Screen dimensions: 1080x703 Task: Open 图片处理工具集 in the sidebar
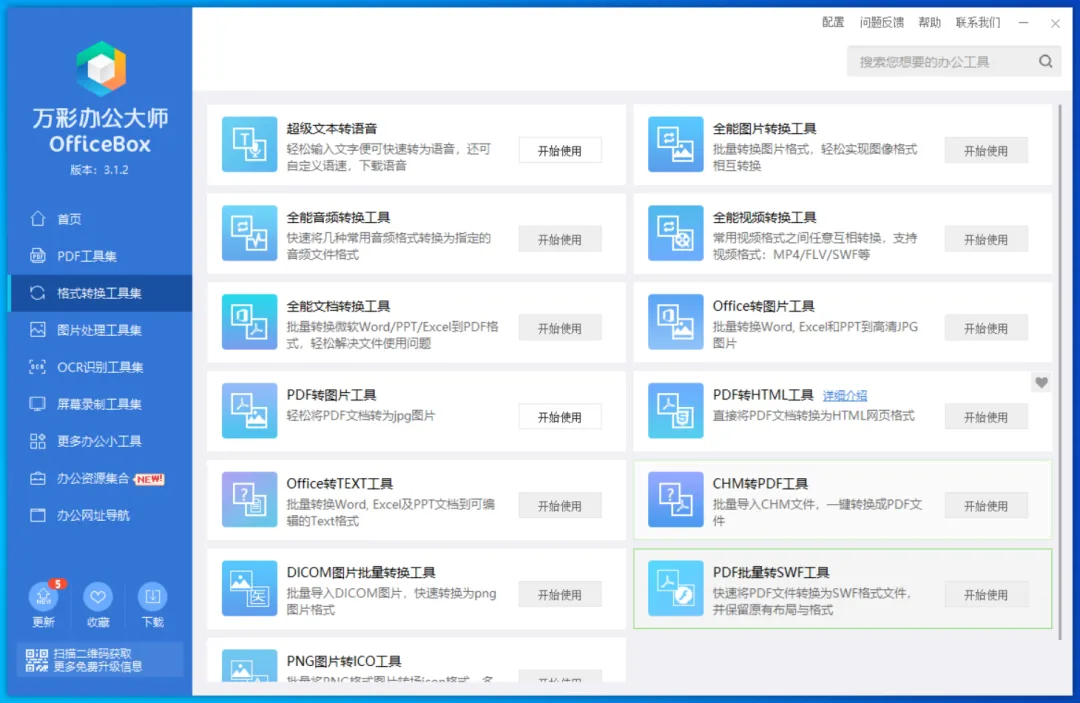[100, 330]
